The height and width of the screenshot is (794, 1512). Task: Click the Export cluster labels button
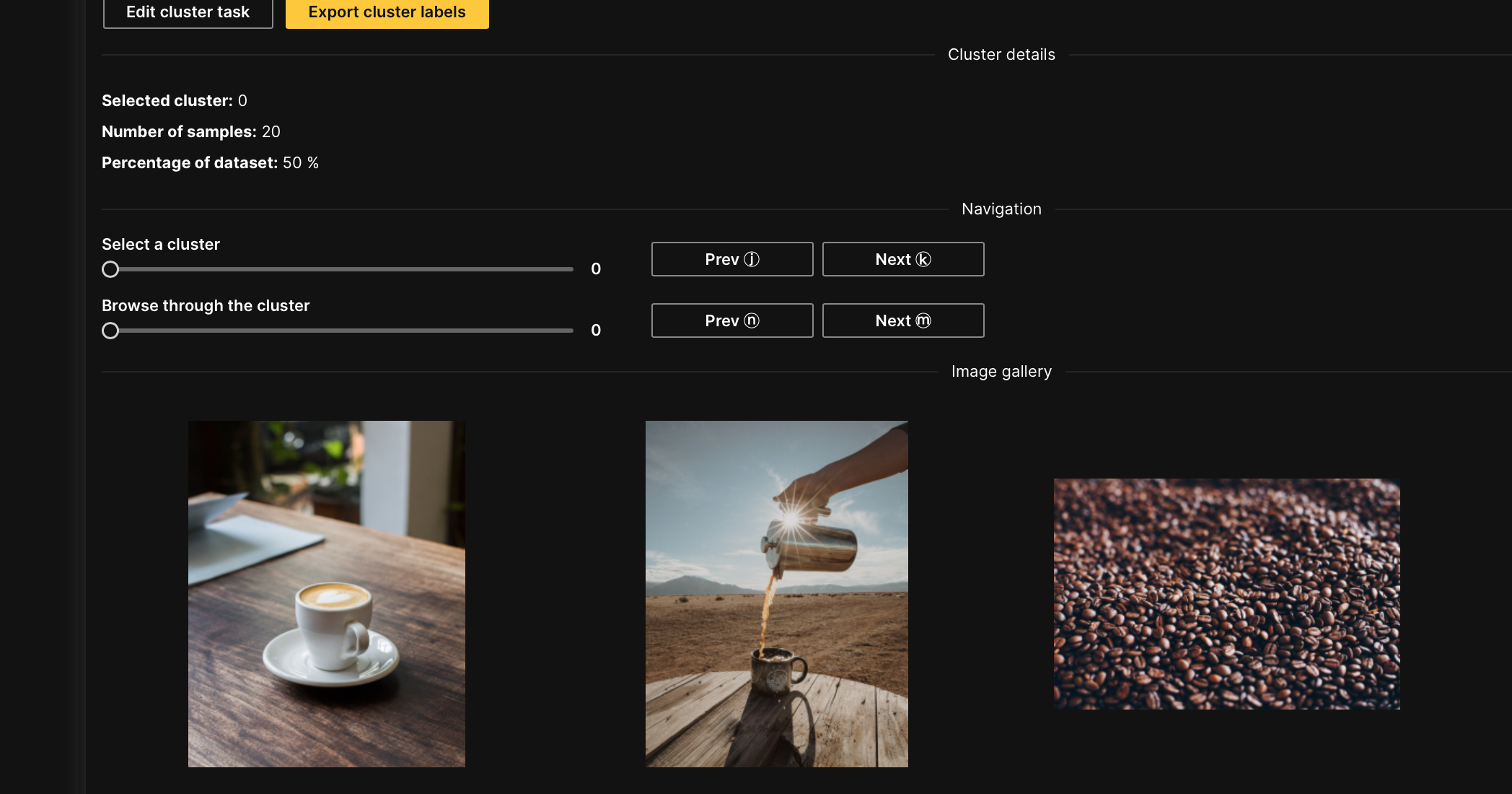pos(387,12)
